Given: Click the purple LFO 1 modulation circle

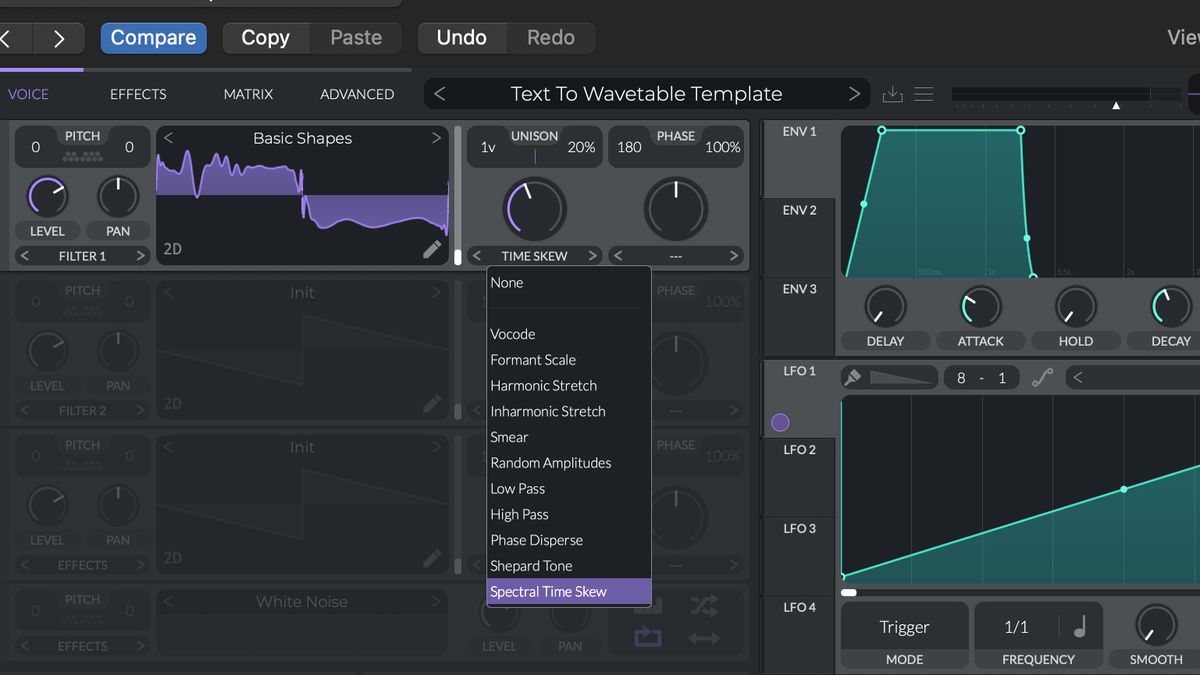Looking at the screenshot, I should coord(781,423).
